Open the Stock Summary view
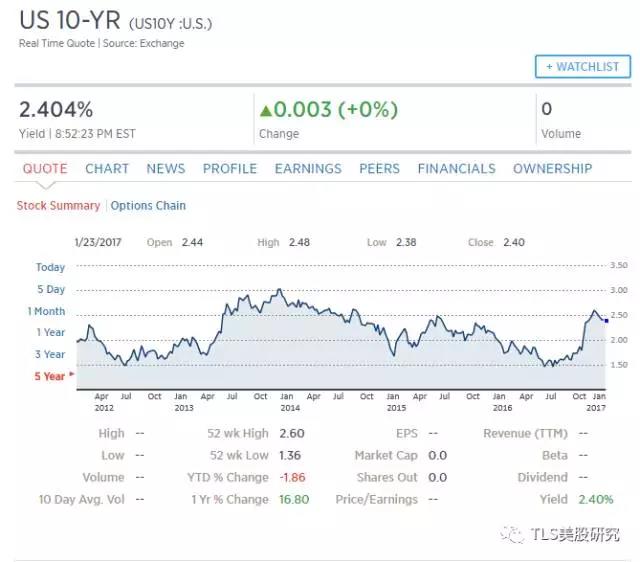 [x=58, y=206]
